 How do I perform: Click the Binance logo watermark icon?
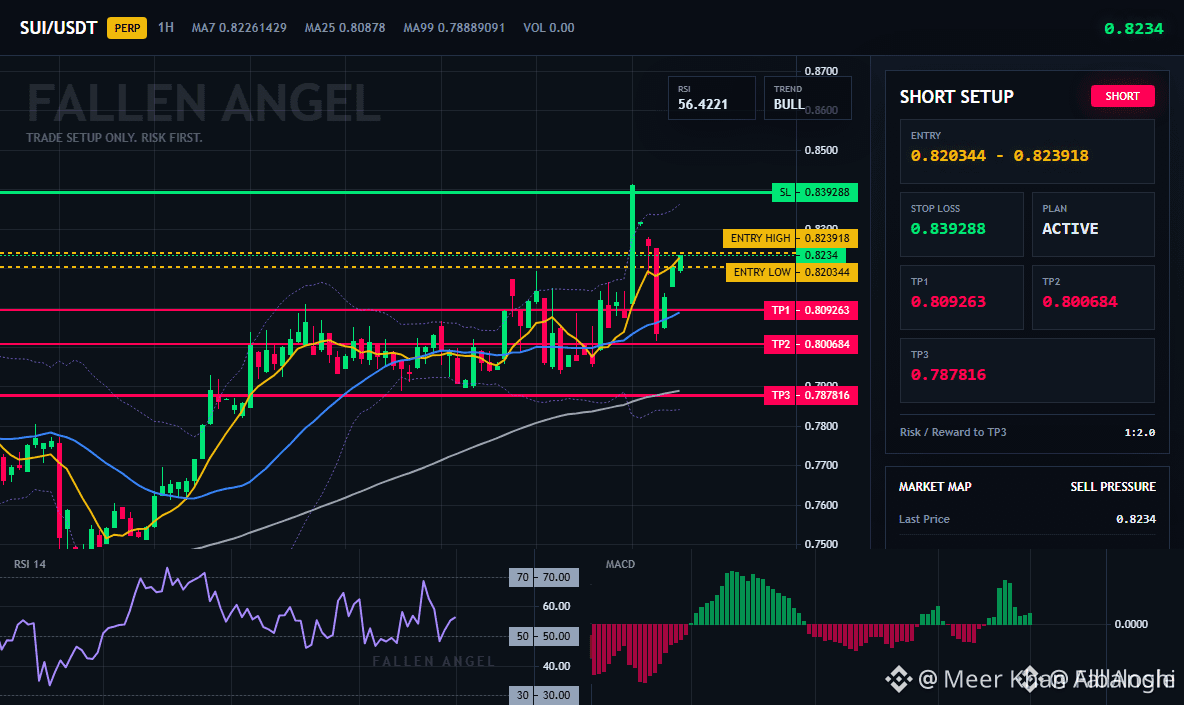899,679
